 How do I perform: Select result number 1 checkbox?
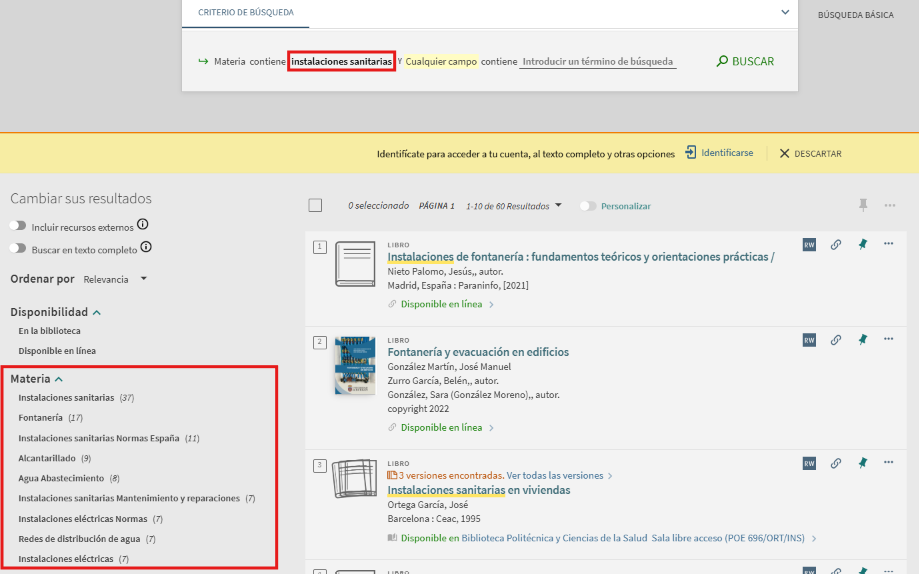click(319, 247)
